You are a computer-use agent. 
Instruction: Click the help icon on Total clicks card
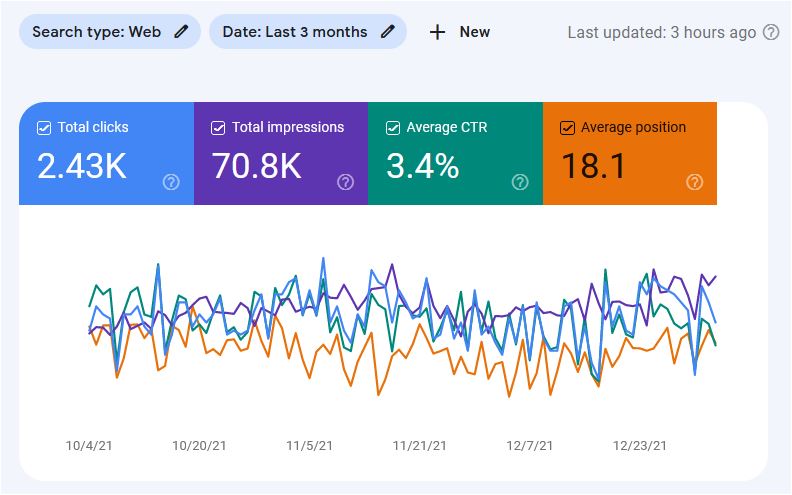click(x=171, y=182)
